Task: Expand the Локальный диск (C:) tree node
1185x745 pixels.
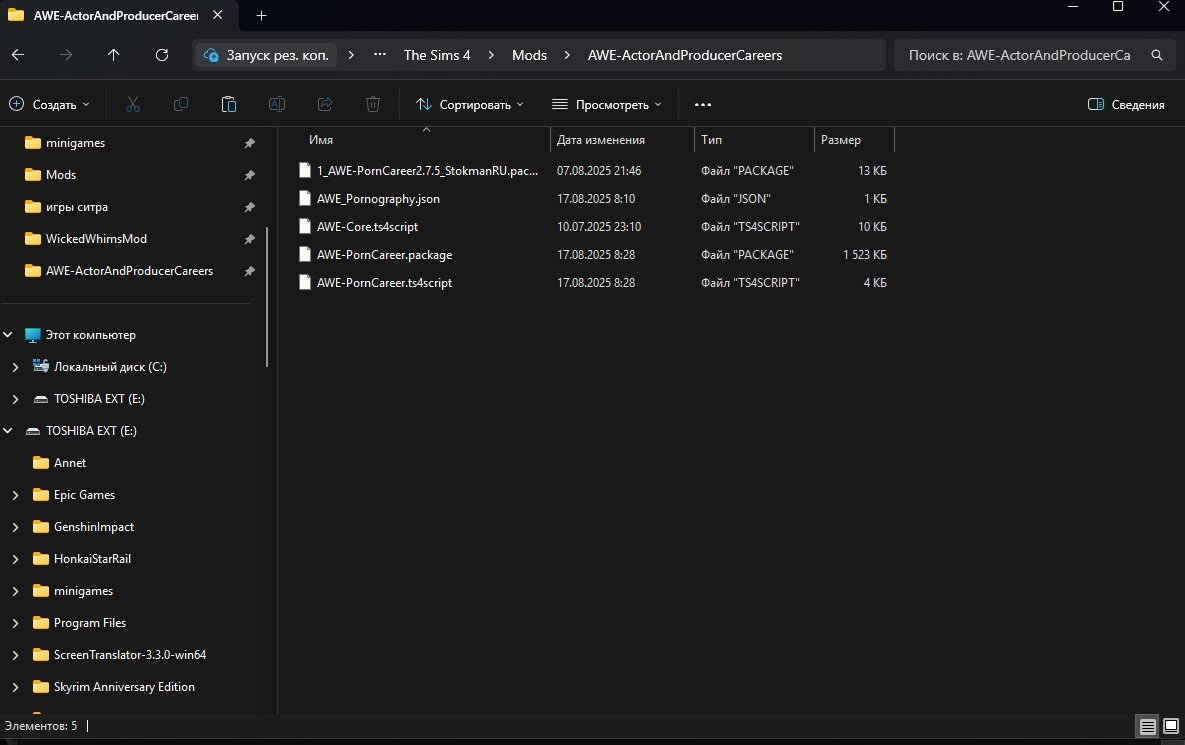Action: [x=15, y=367]
